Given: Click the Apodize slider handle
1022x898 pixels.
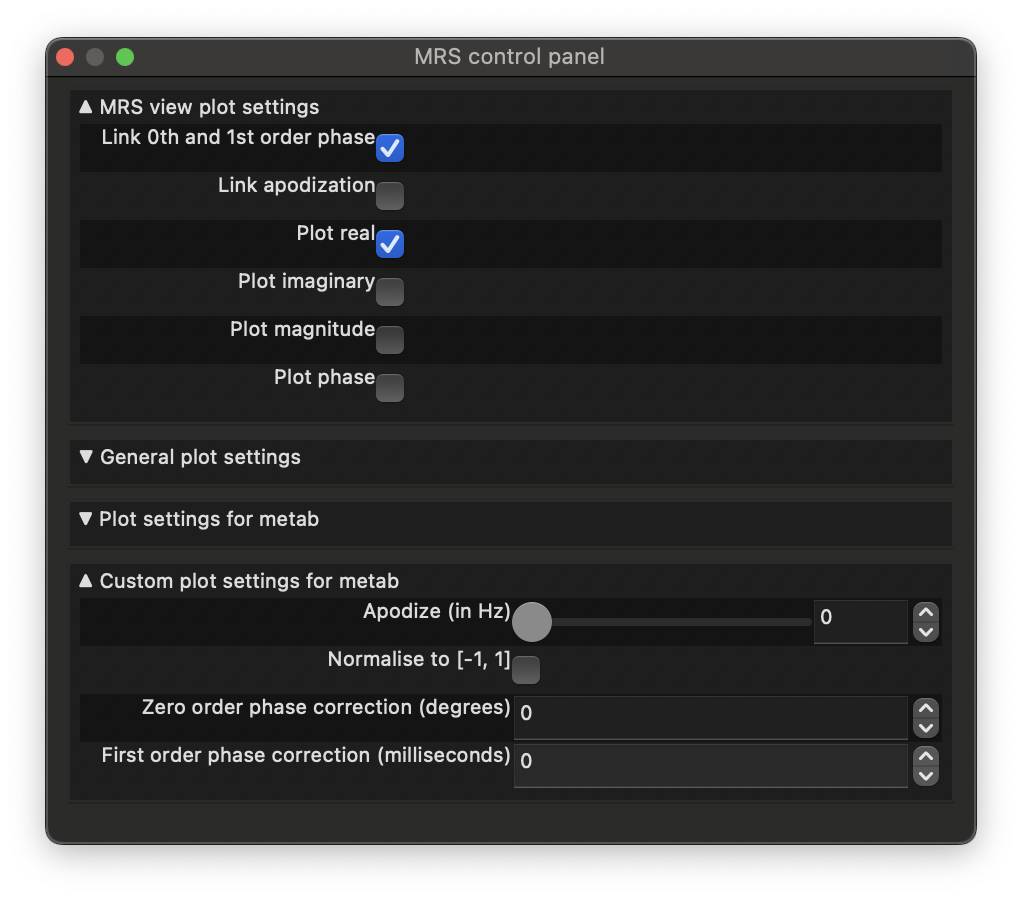Looking at the screenshot, I should point(532,622).
